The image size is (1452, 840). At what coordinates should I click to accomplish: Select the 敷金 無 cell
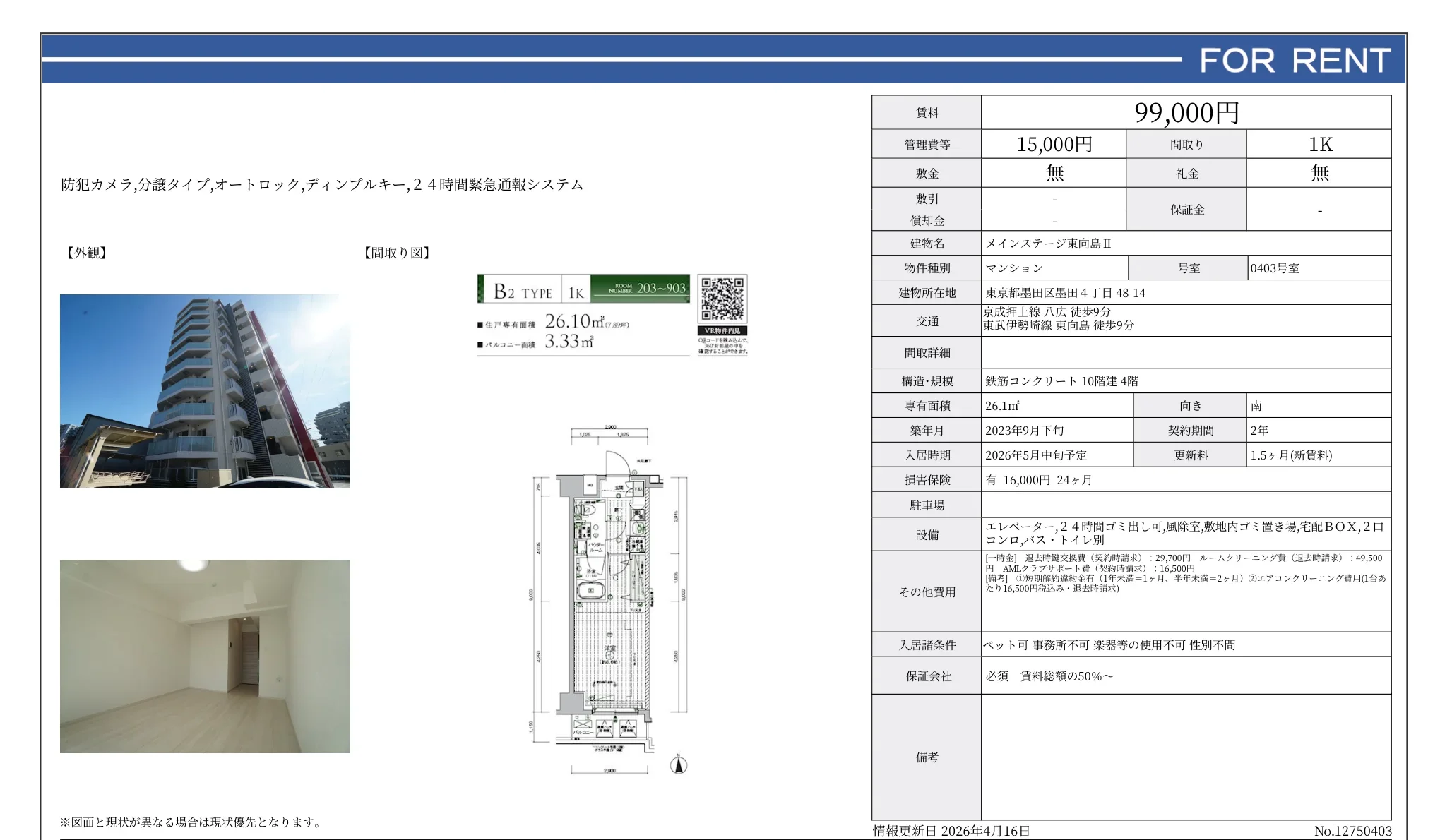[1053, 172]
